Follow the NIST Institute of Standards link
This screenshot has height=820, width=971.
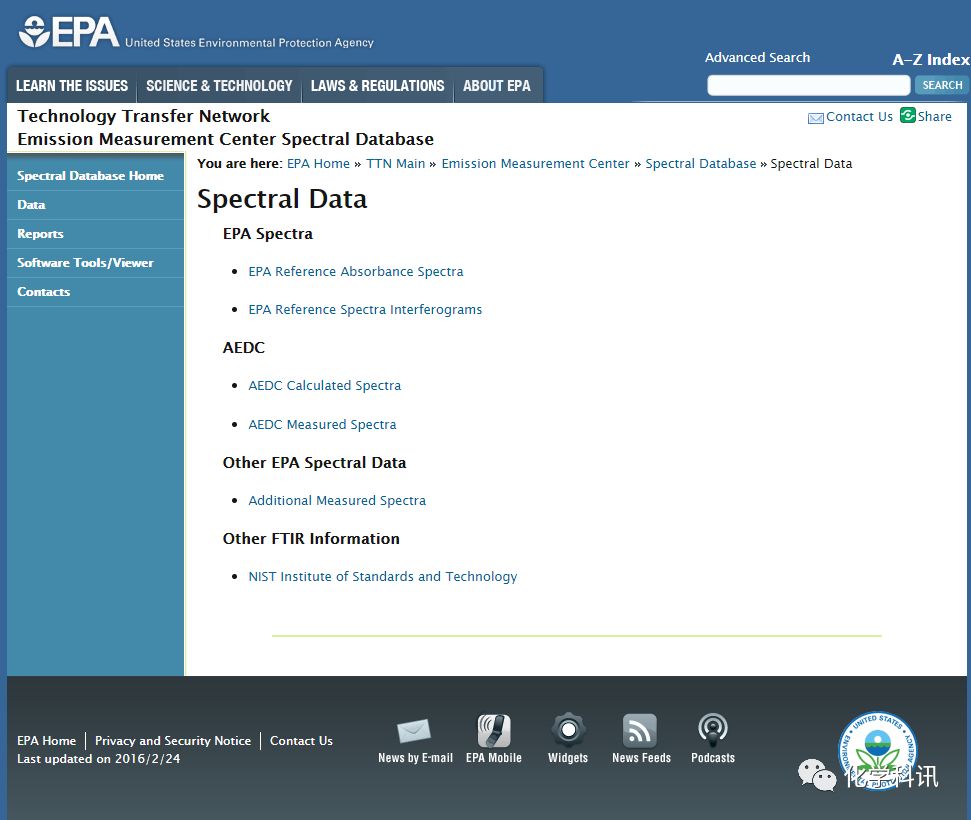click(x=383, y=577)
